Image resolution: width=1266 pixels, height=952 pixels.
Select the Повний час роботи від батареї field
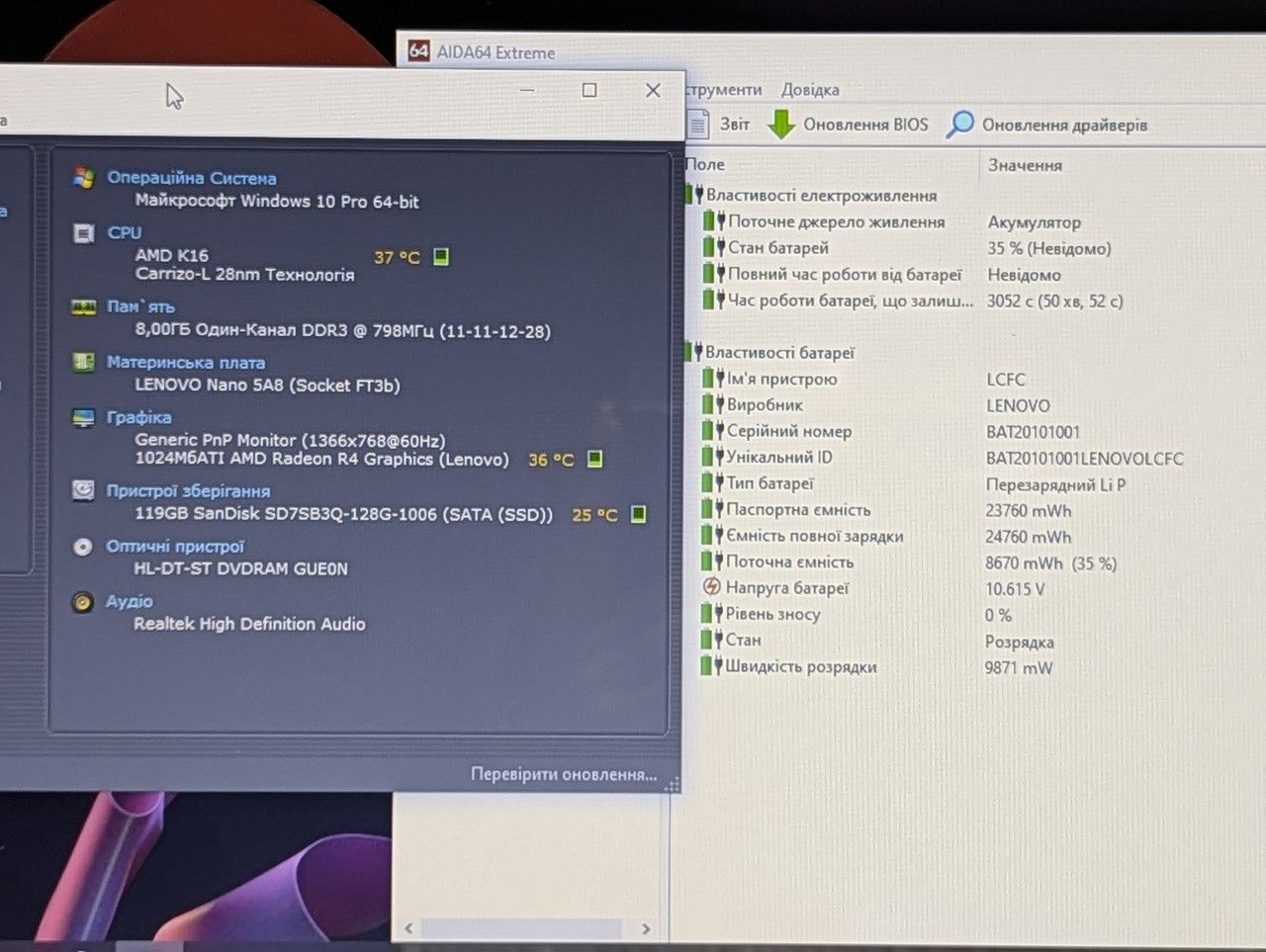(x=845, y=274)
